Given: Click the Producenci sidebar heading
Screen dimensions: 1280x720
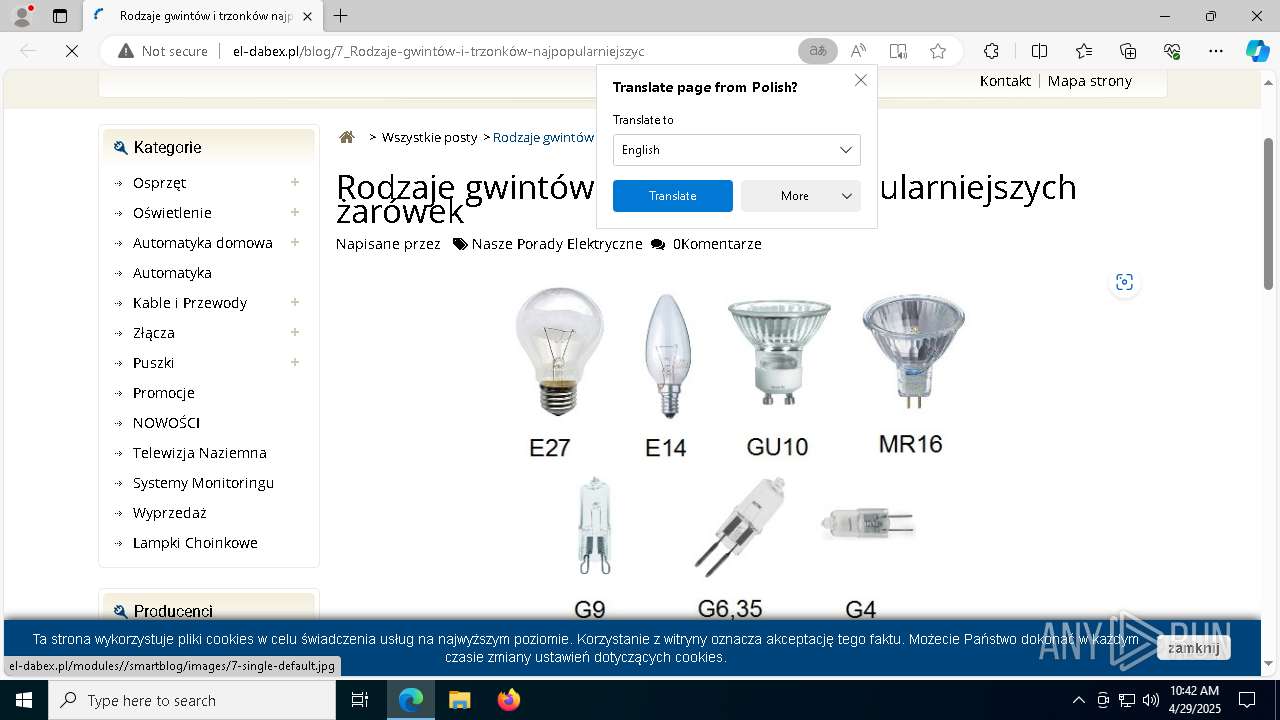Looking at the screenshot, I should tap(173, 611).
